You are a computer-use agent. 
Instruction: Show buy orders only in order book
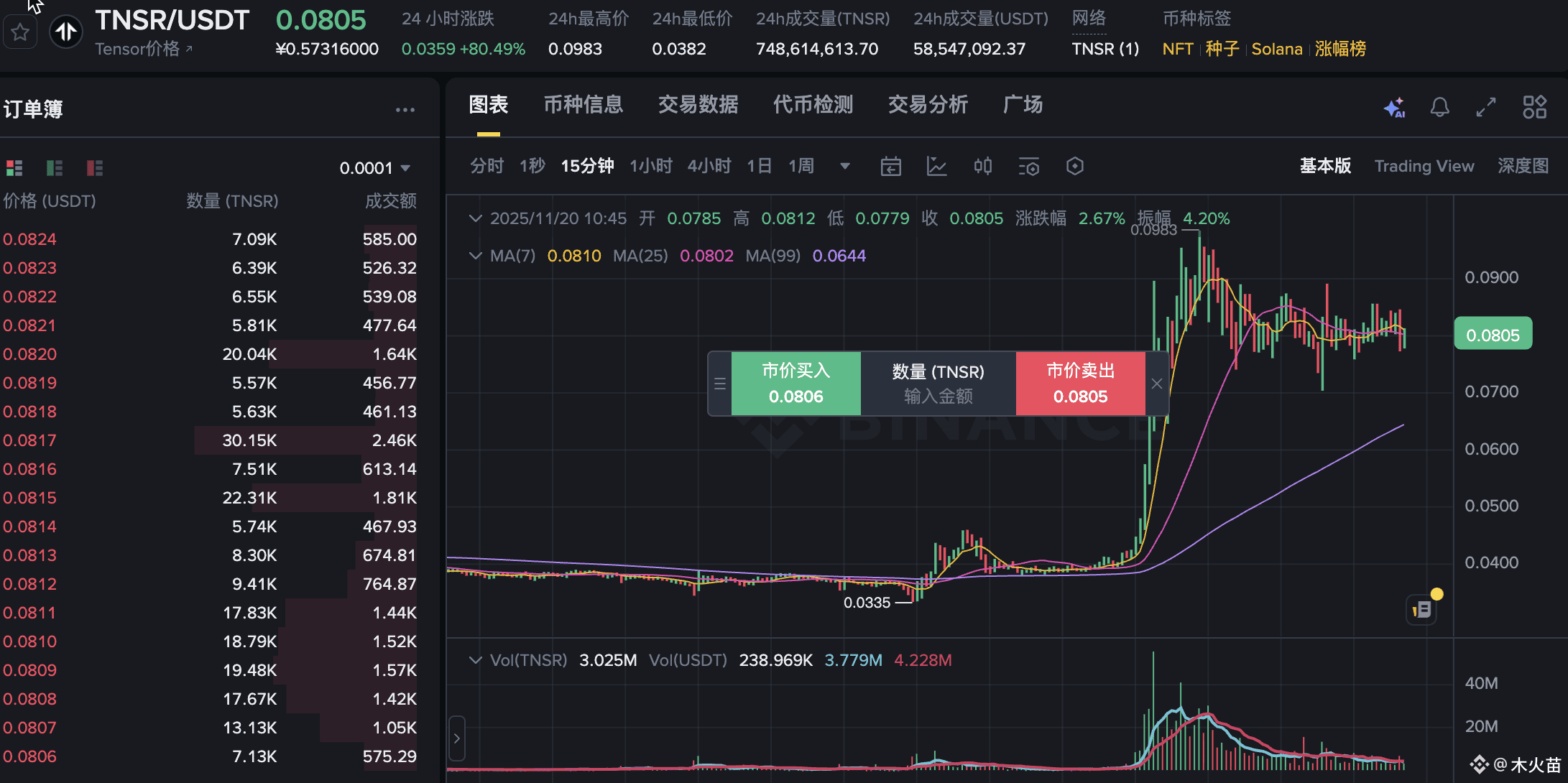[x=55, y=168]
